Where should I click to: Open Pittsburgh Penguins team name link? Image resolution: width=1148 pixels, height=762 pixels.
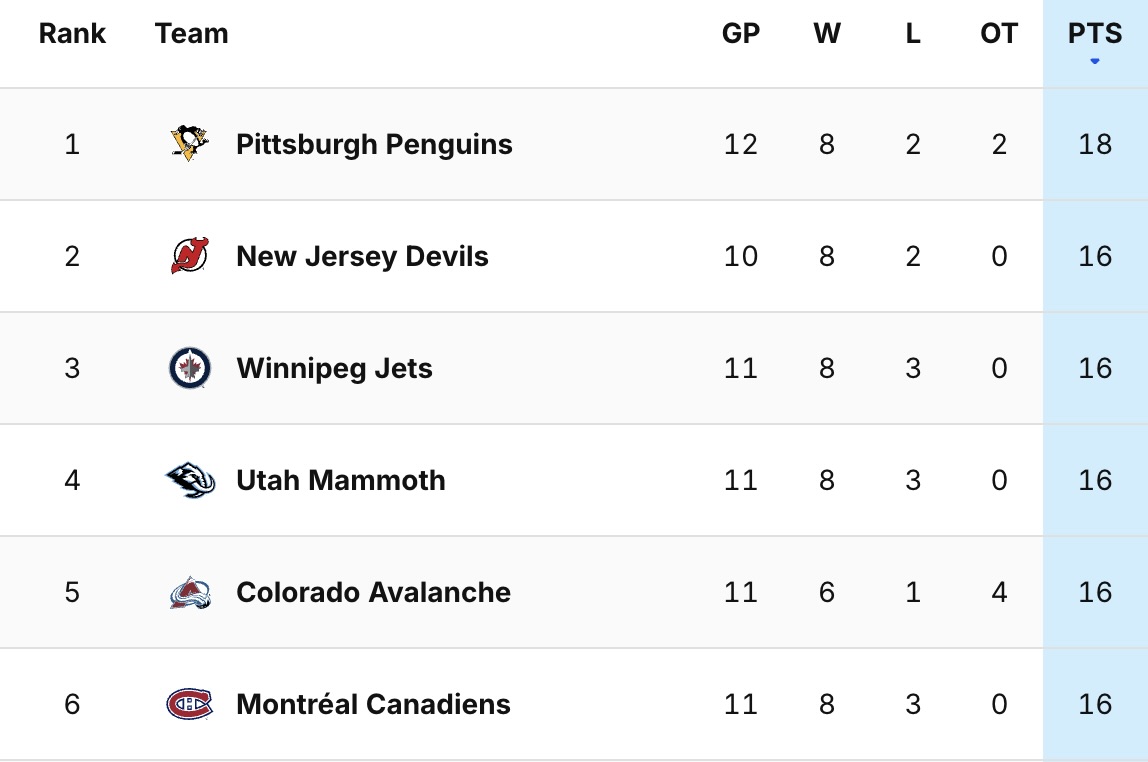point(374,144)
